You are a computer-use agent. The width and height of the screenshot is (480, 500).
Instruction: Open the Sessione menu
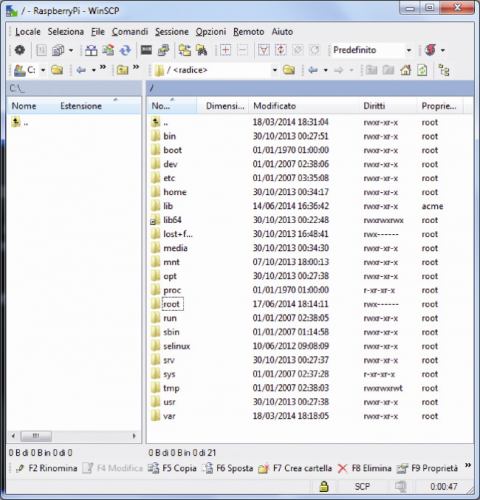point(172,32)
